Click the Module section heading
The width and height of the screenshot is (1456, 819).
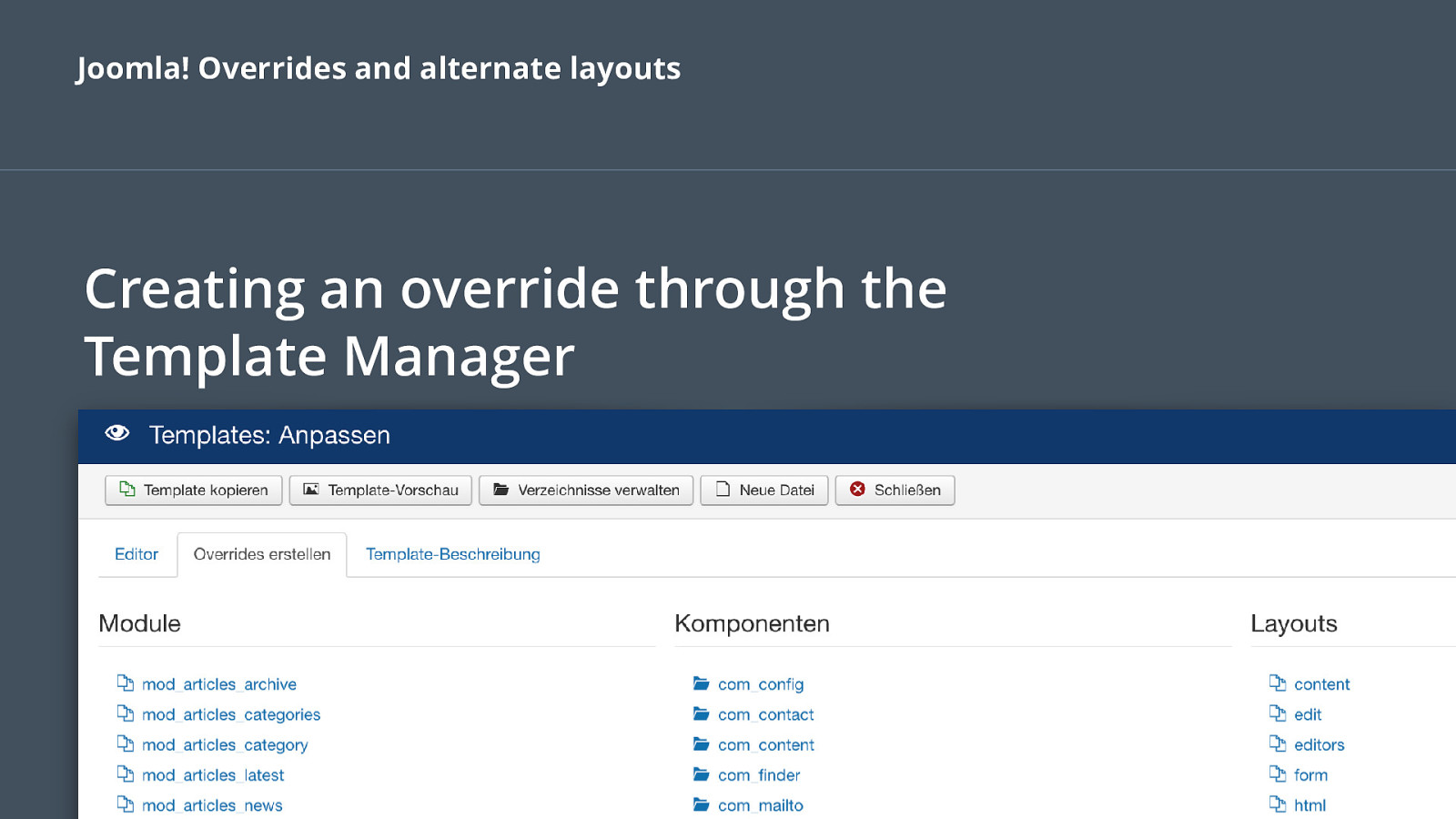139,623
